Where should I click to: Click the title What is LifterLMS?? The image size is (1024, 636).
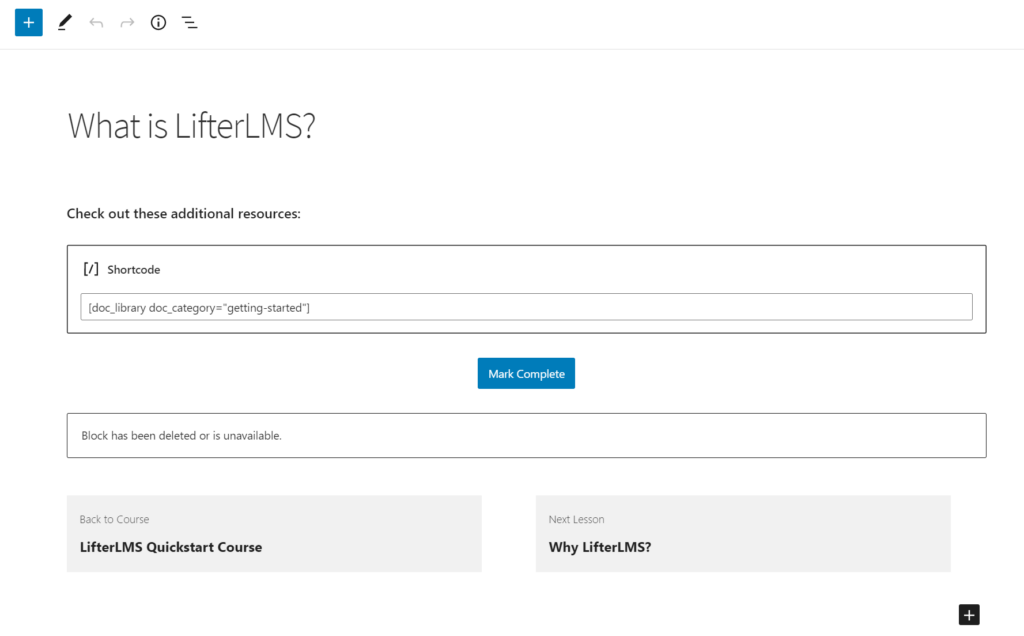191,125
